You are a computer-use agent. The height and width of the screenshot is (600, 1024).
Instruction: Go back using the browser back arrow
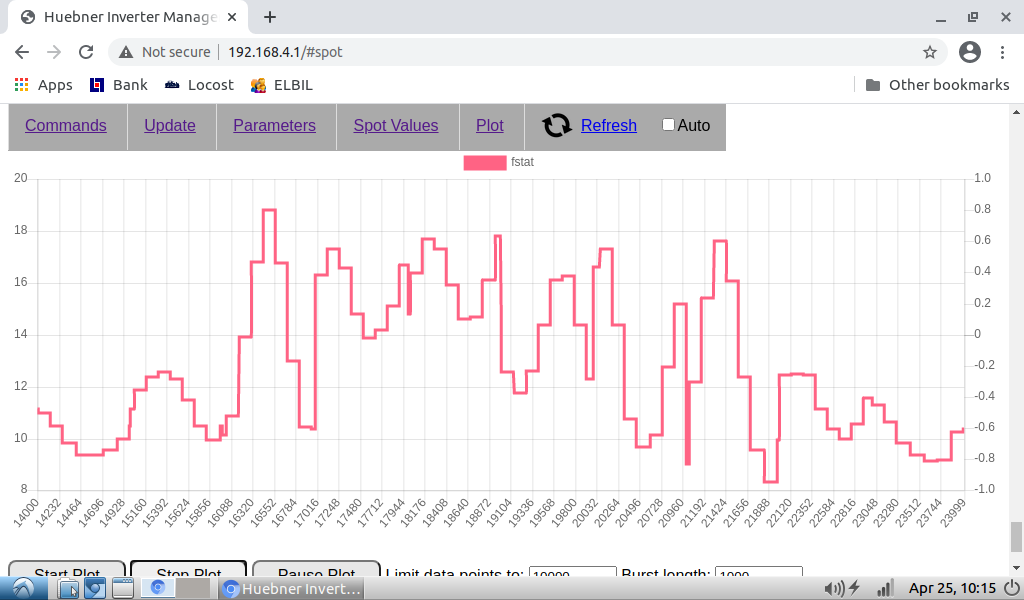[22, 52]
